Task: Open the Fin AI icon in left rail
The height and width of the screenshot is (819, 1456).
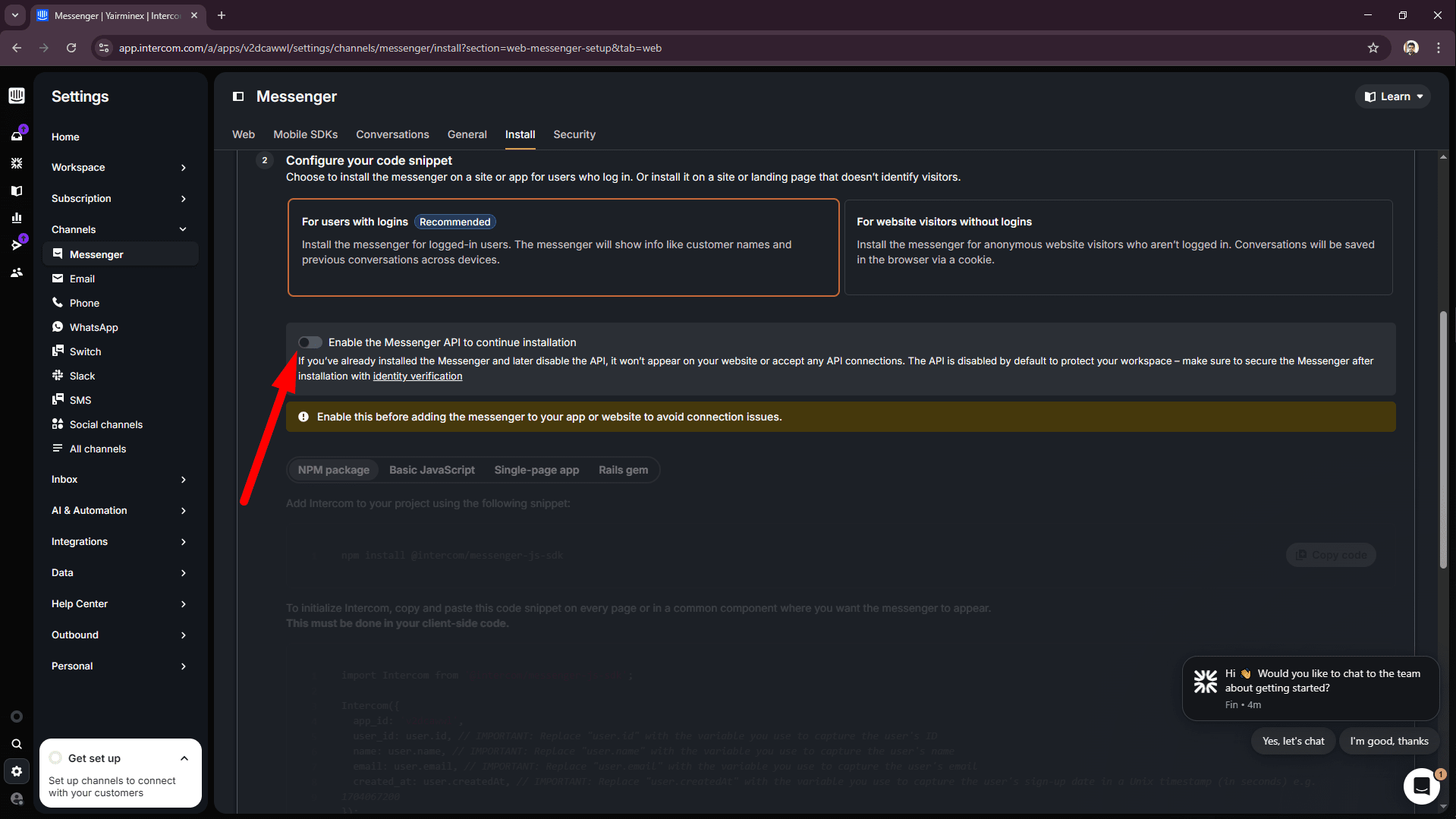Action: 17,163
